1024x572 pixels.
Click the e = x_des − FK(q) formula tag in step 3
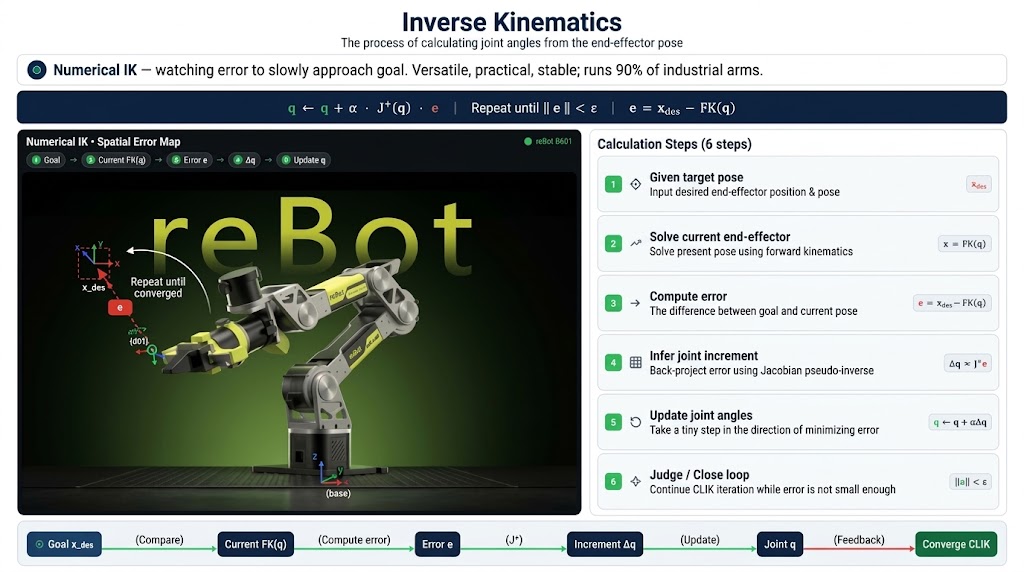click(952, 303)
